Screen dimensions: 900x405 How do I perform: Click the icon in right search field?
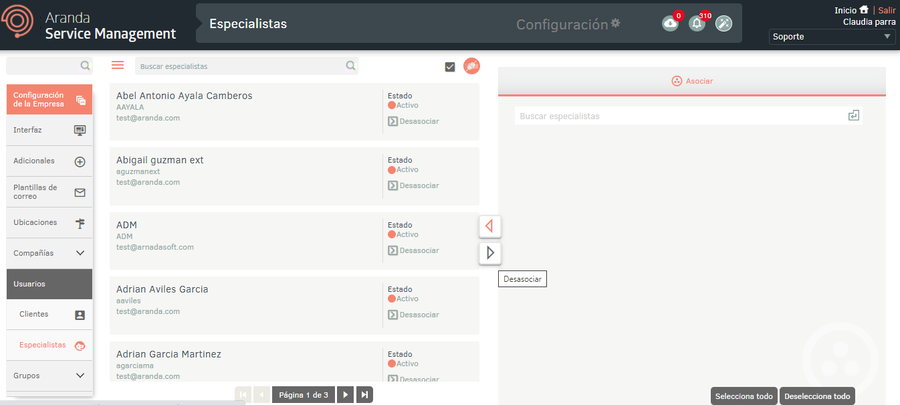point(853,116)
